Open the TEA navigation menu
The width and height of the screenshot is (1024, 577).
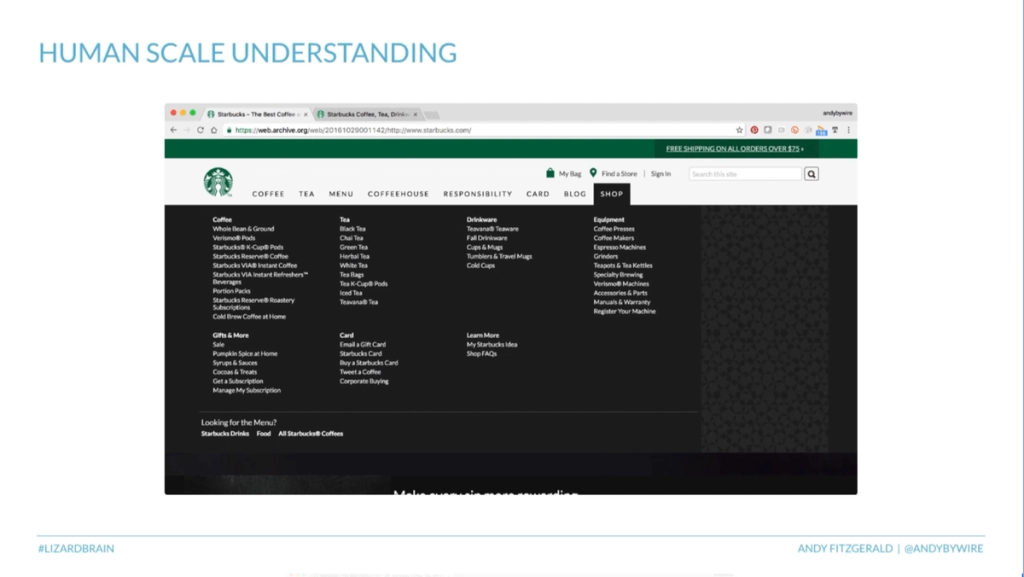pos(307,194)
